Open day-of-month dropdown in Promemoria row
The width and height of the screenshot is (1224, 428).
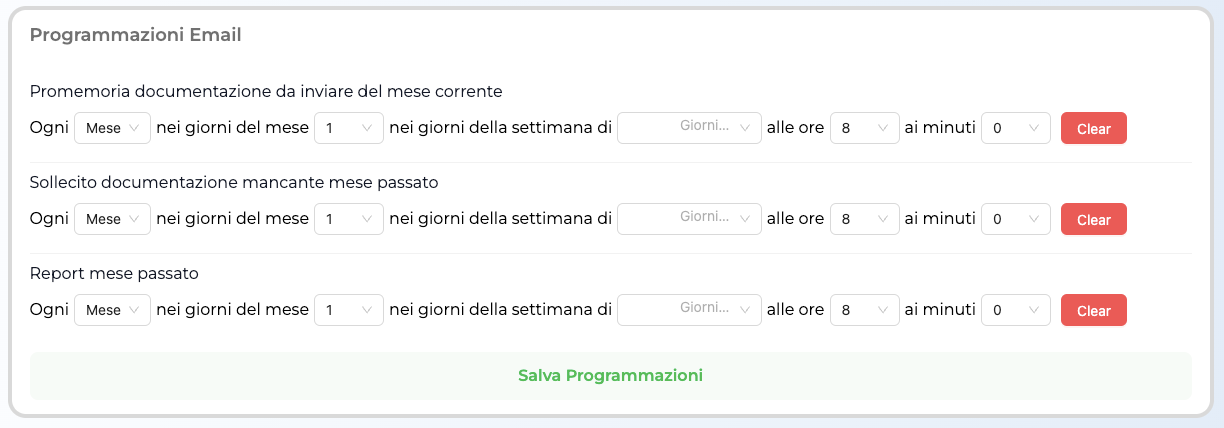pyautogui.click(x=348, y=128)
